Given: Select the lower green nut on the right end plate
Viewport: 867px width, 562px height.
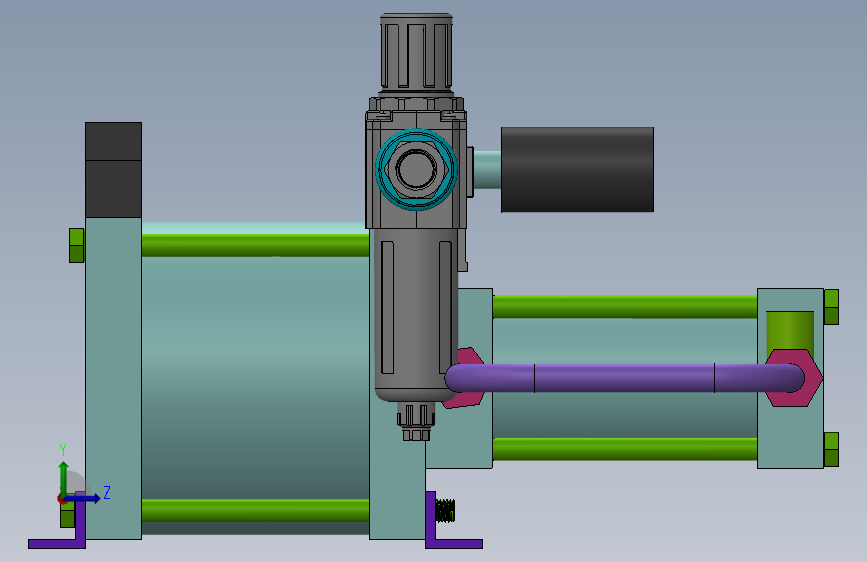Looking at the screenshot, I should coord(832,449).
